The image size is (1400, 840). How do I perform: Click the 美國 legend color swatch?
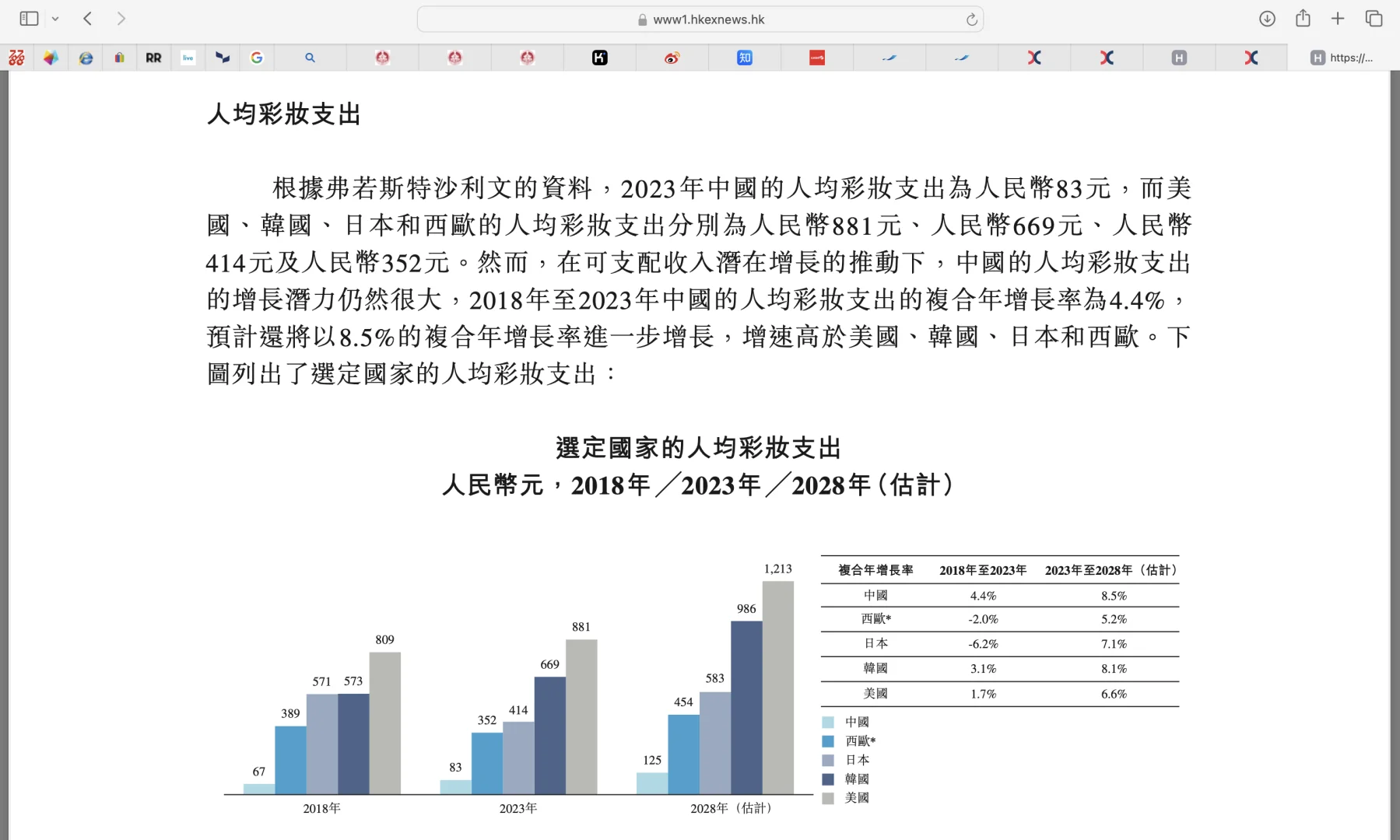point(828,798)
